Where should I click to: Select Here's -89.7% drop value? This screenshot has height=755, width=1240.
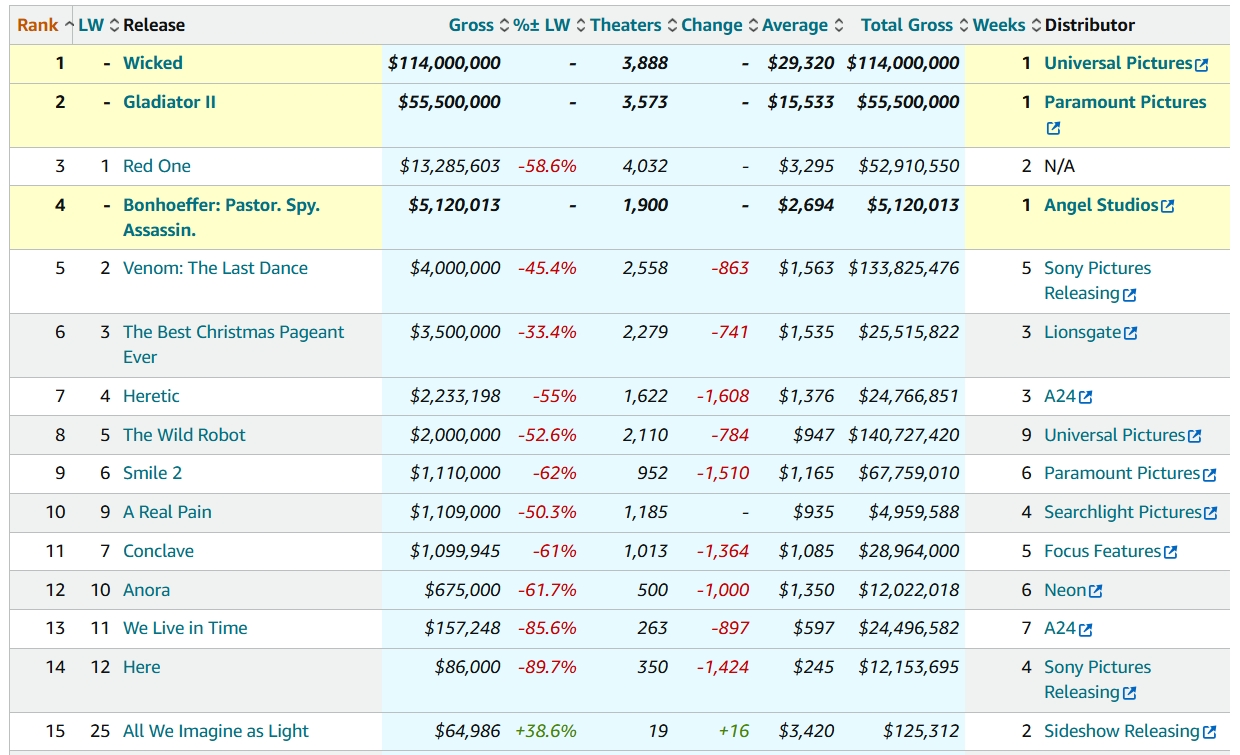[547, 667]
